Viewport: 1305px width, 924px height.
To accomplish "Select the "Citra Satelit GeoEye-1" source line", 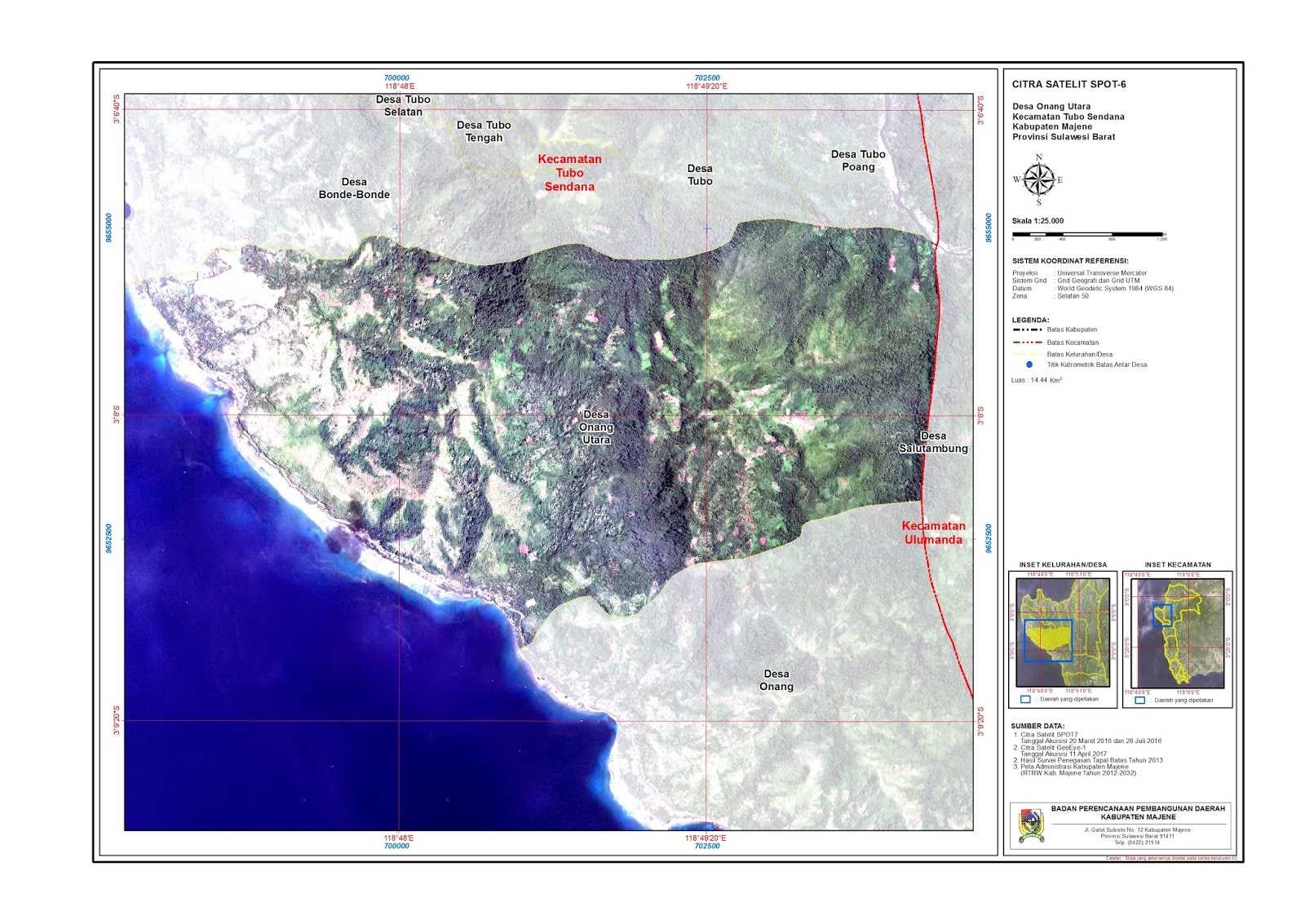I will click(x=1053, y=748).
